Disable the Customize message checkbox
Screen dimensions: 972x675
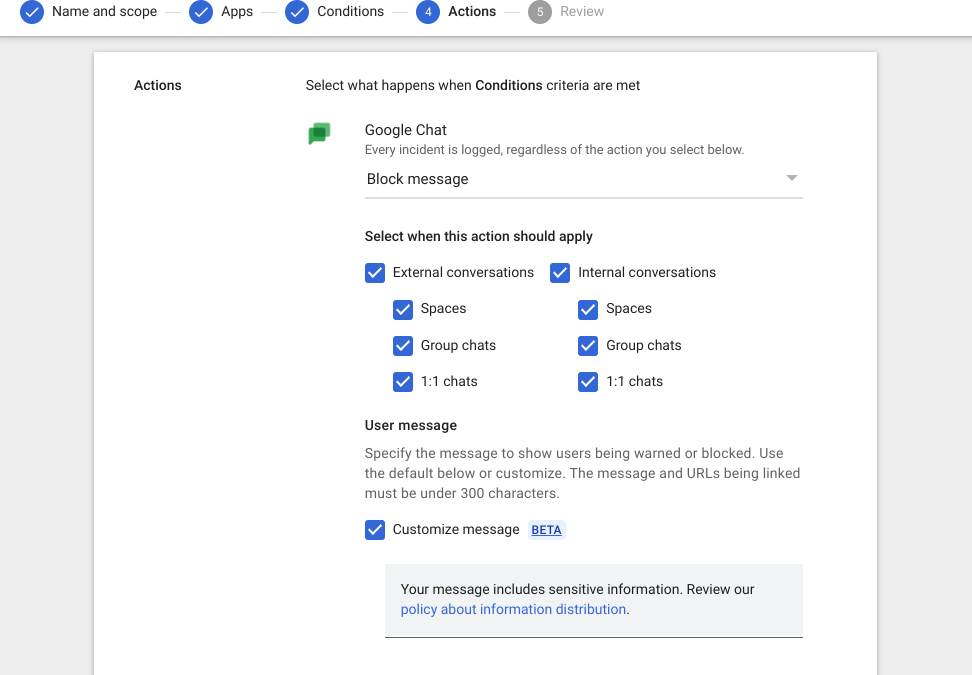coord(374,530)
